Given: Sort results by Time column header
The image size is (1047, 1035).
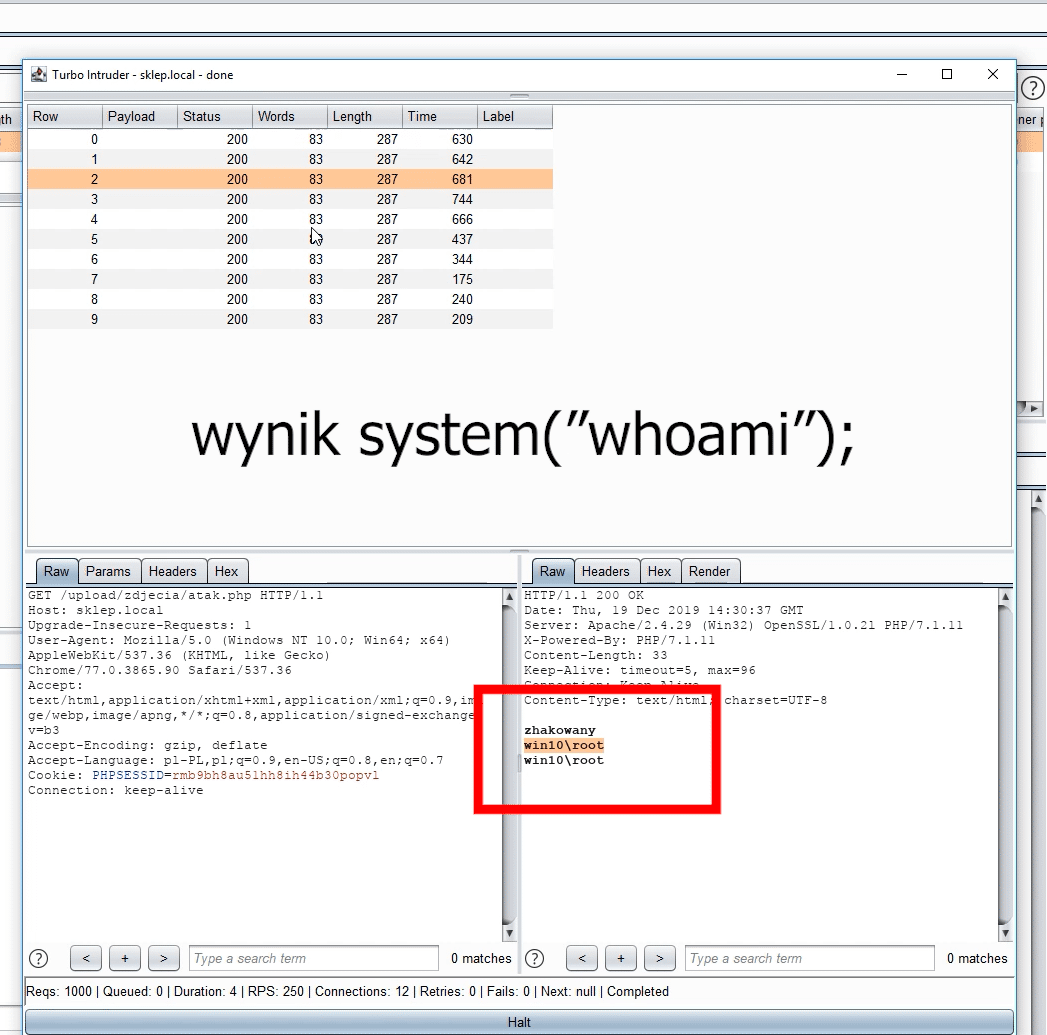Looking at the screenshot, I should [439, 116].
